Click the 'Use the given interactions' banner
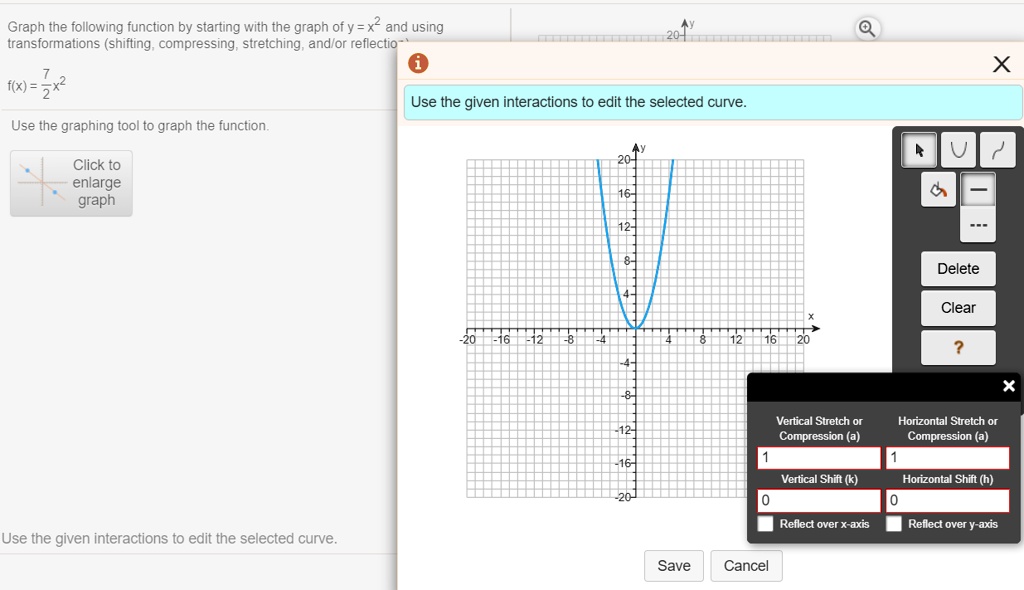 click(x=713, y=102)
